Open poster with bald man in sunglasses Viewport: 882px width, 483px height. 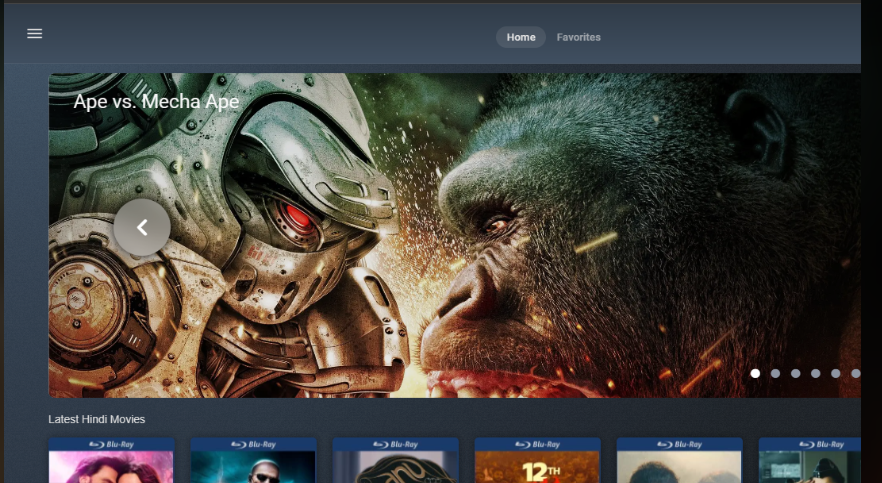253,461
